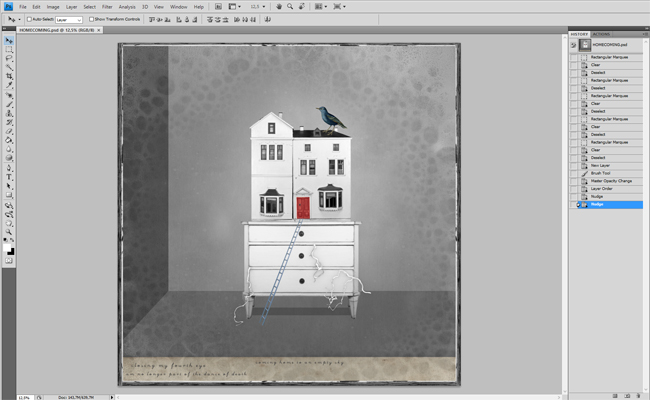Screen dimensions: 650x400
Task: Revert to the New Layer history state
Action: coord(602,165)
